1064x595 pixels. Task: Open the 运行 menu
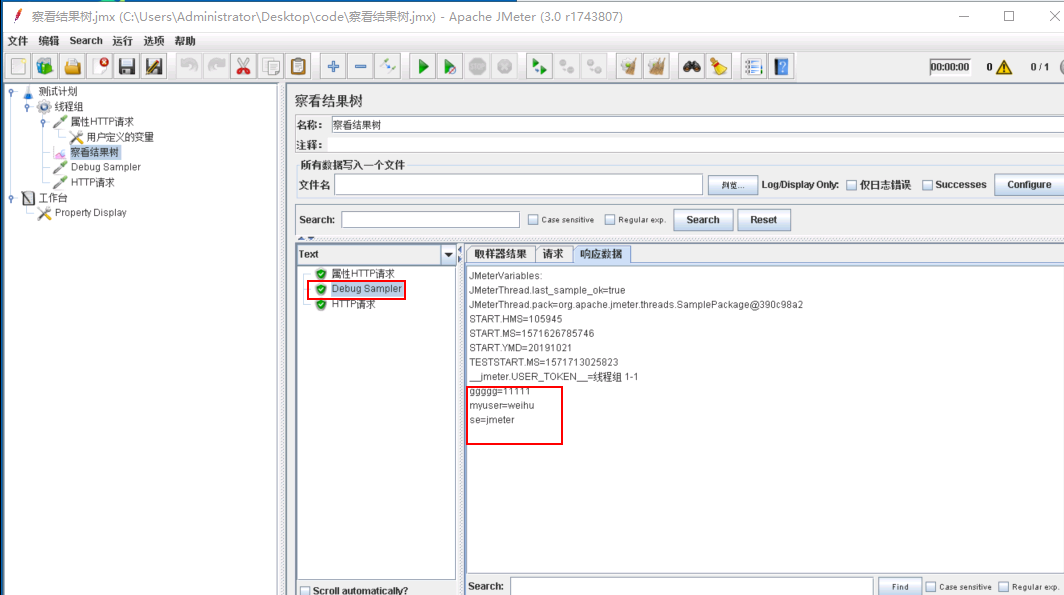click(122, 41)
